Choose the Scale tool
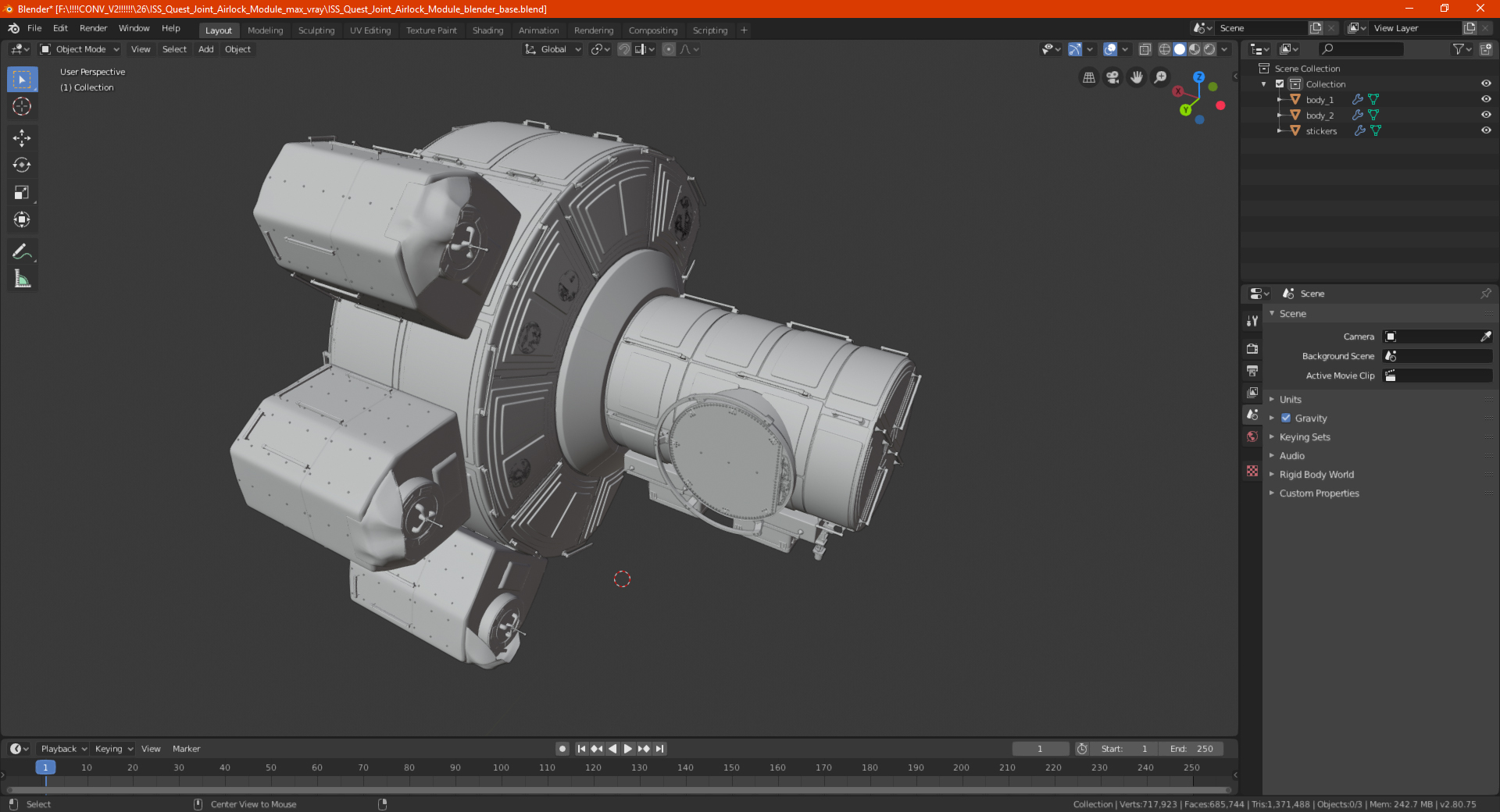This screenshot has width=1500, height=812. 22,193
